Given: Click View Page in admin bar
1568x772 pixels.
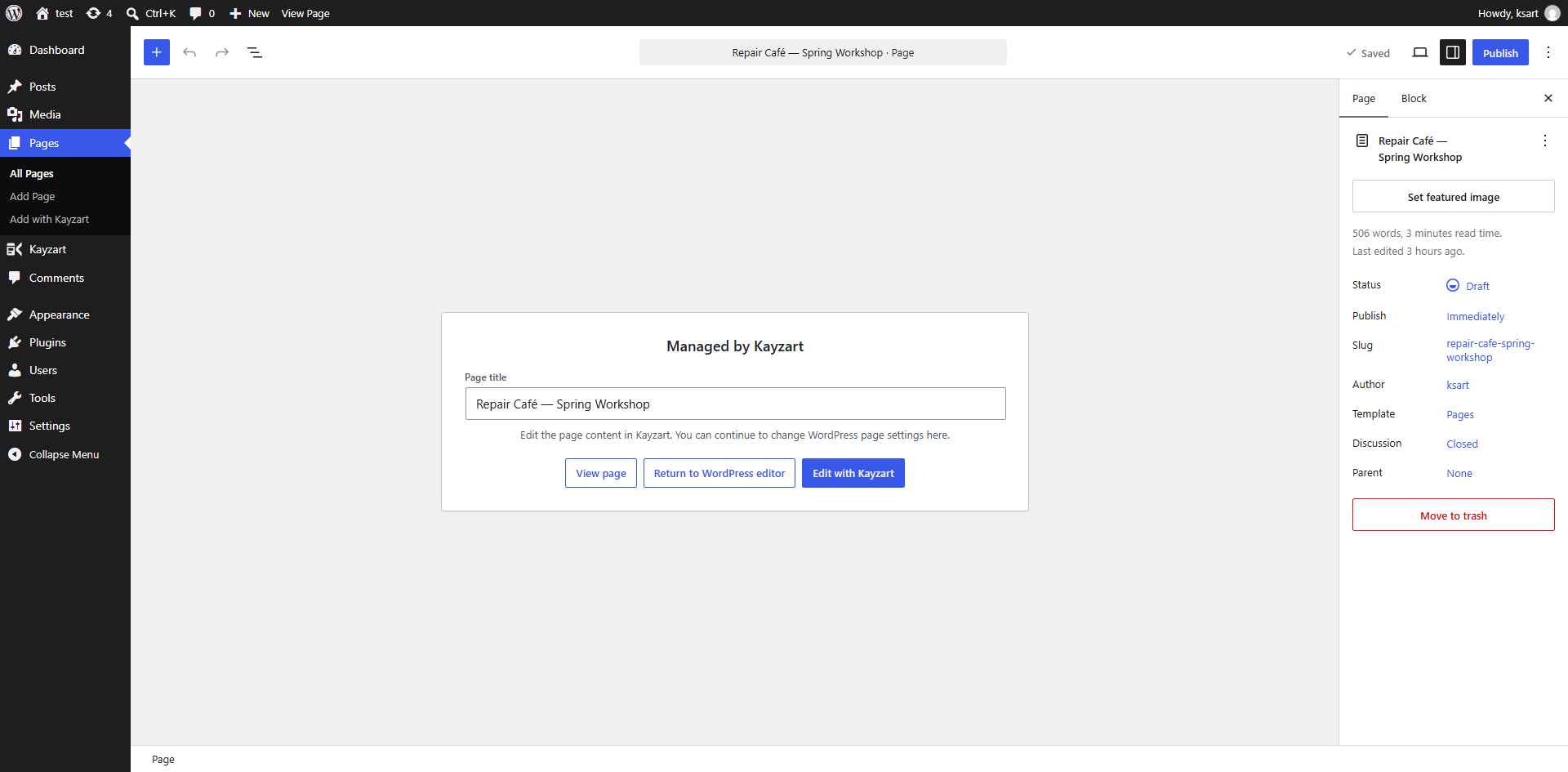Looking at the screenshot, I should coord(305,13).
